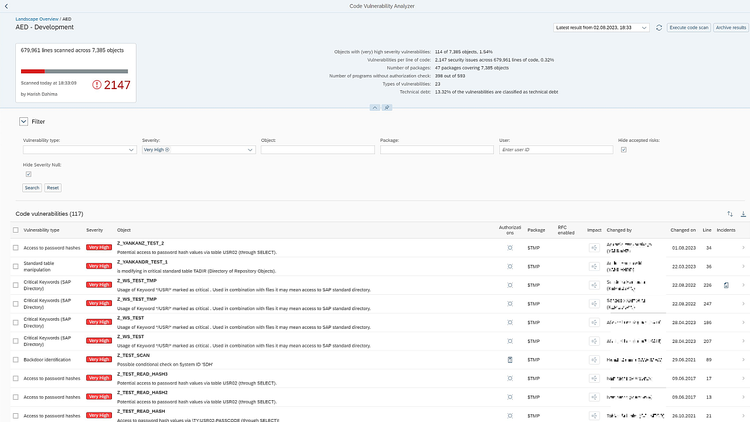Show impact for Z_YANKANDR_TEST_1 row
The image size is (750, 422).
pos(594,267)
